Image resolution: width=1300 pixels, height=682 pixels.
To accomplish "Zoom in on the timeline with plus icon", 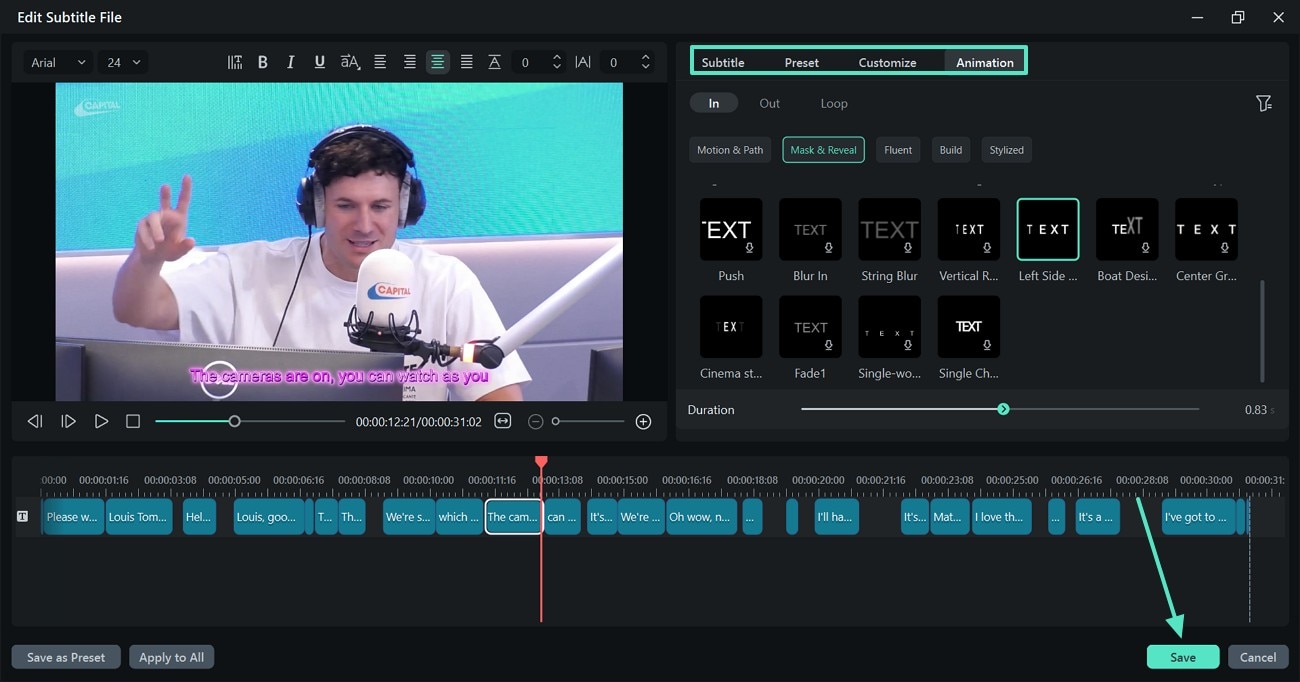I will pos(643,421).
